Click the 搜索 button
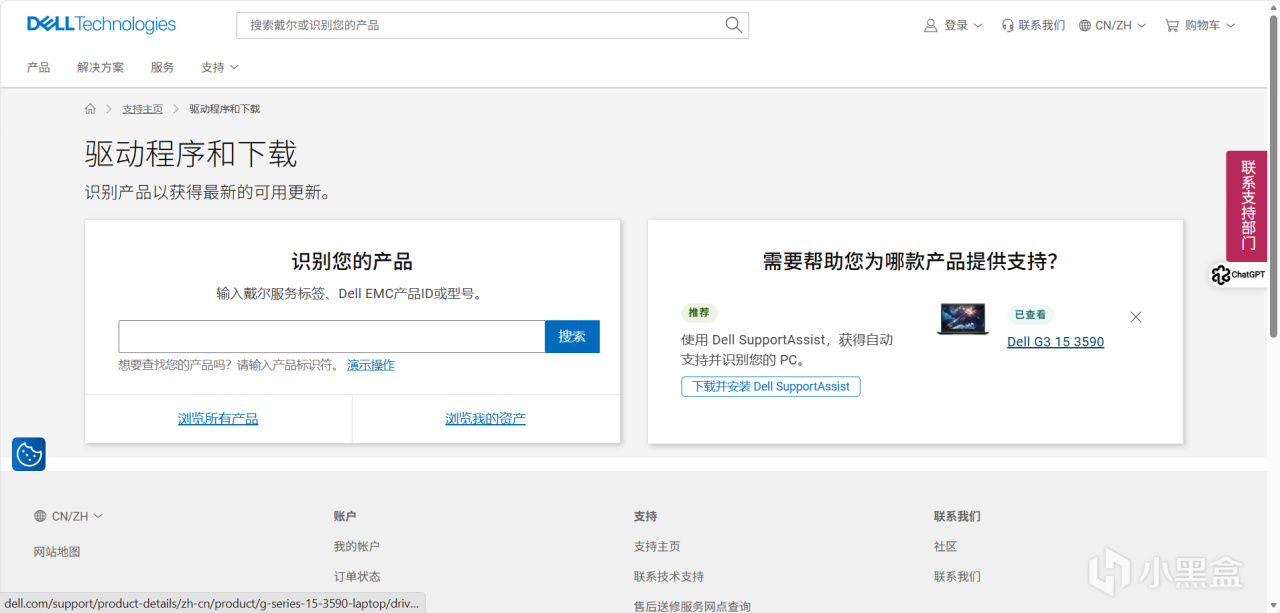1280x613 pixels. coord(572,336)
